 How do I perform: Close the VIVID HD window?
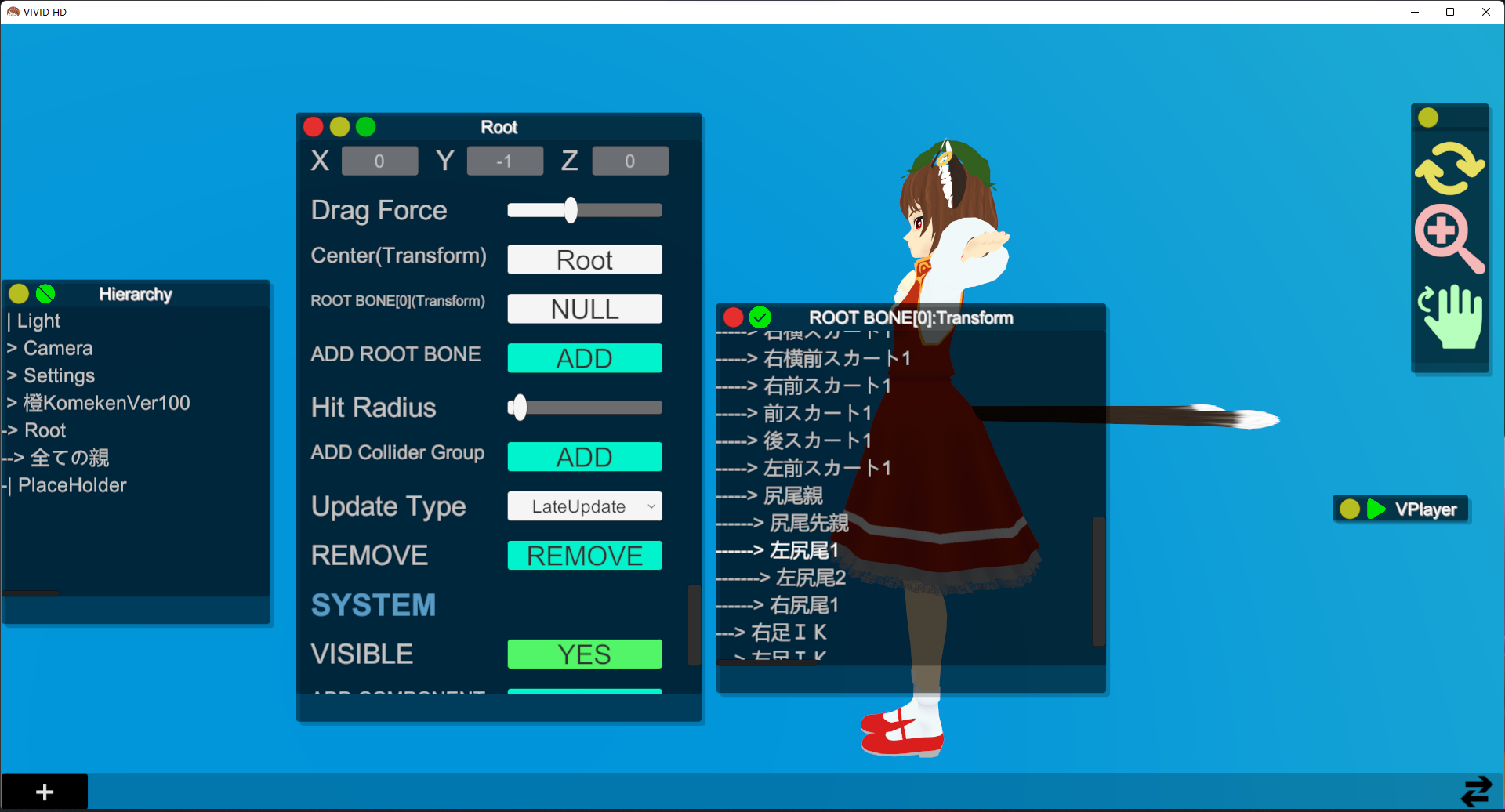coord(1486,12)
